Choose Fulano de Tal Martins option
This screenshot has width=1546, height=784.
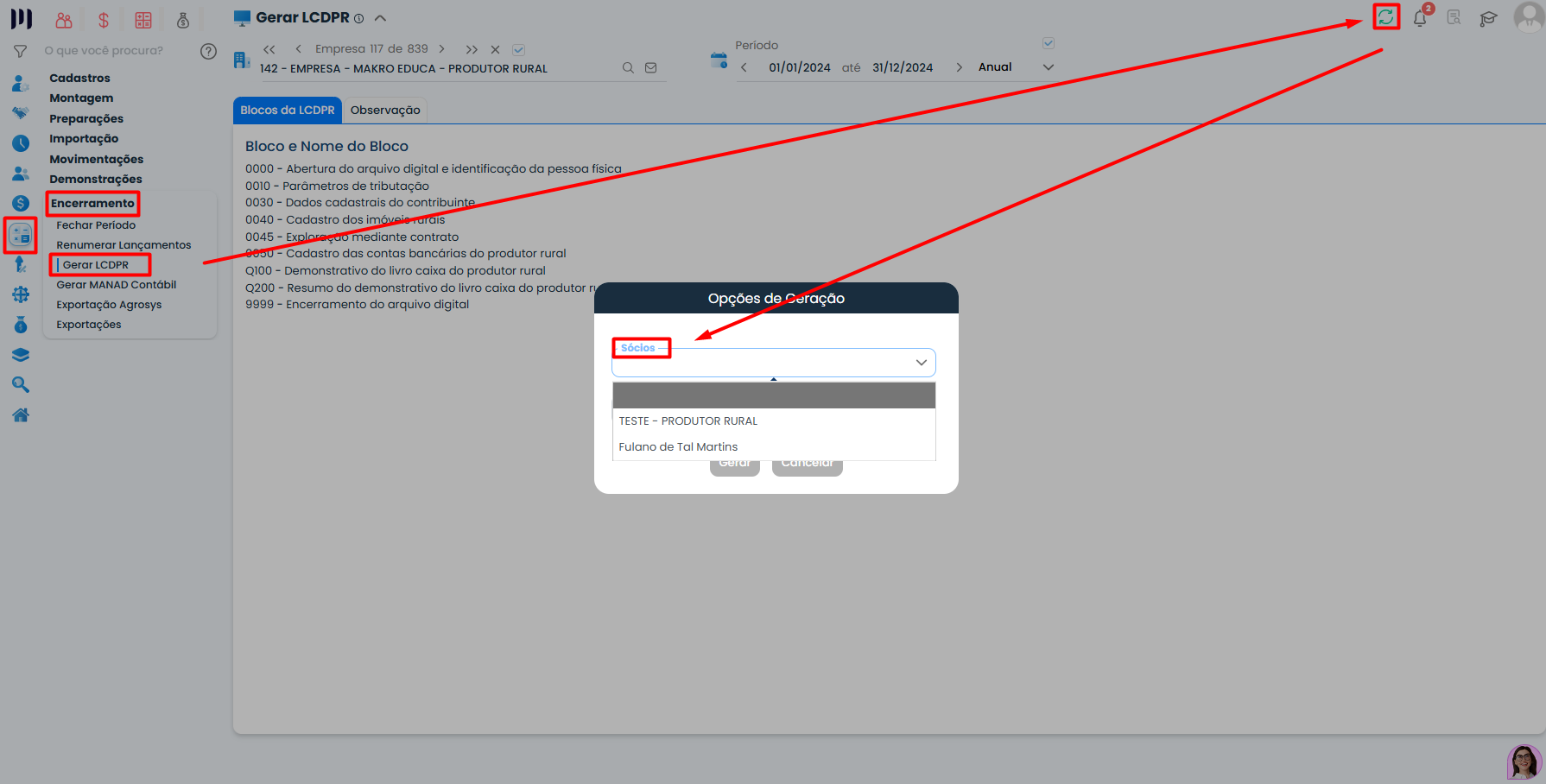(x=774, y=447)
